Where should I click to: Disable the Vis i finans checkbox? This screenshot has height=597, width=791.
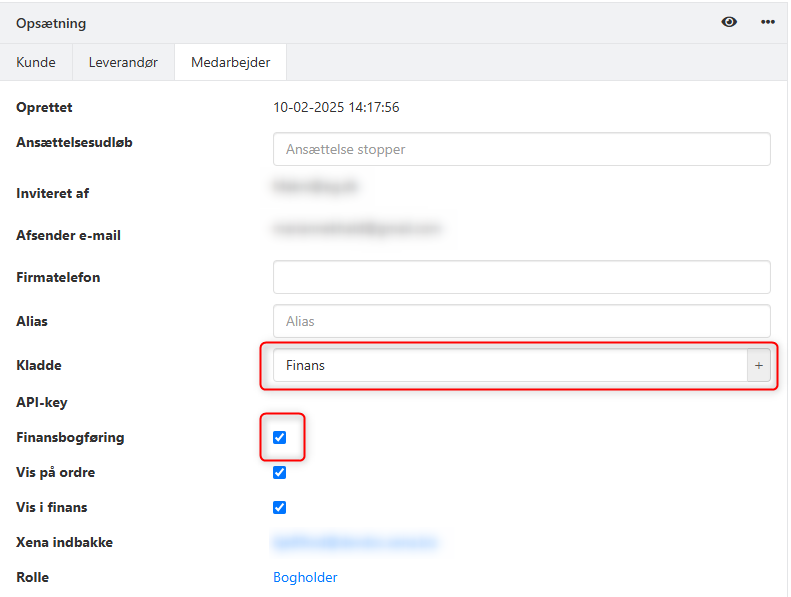click(x=280, y=507)
